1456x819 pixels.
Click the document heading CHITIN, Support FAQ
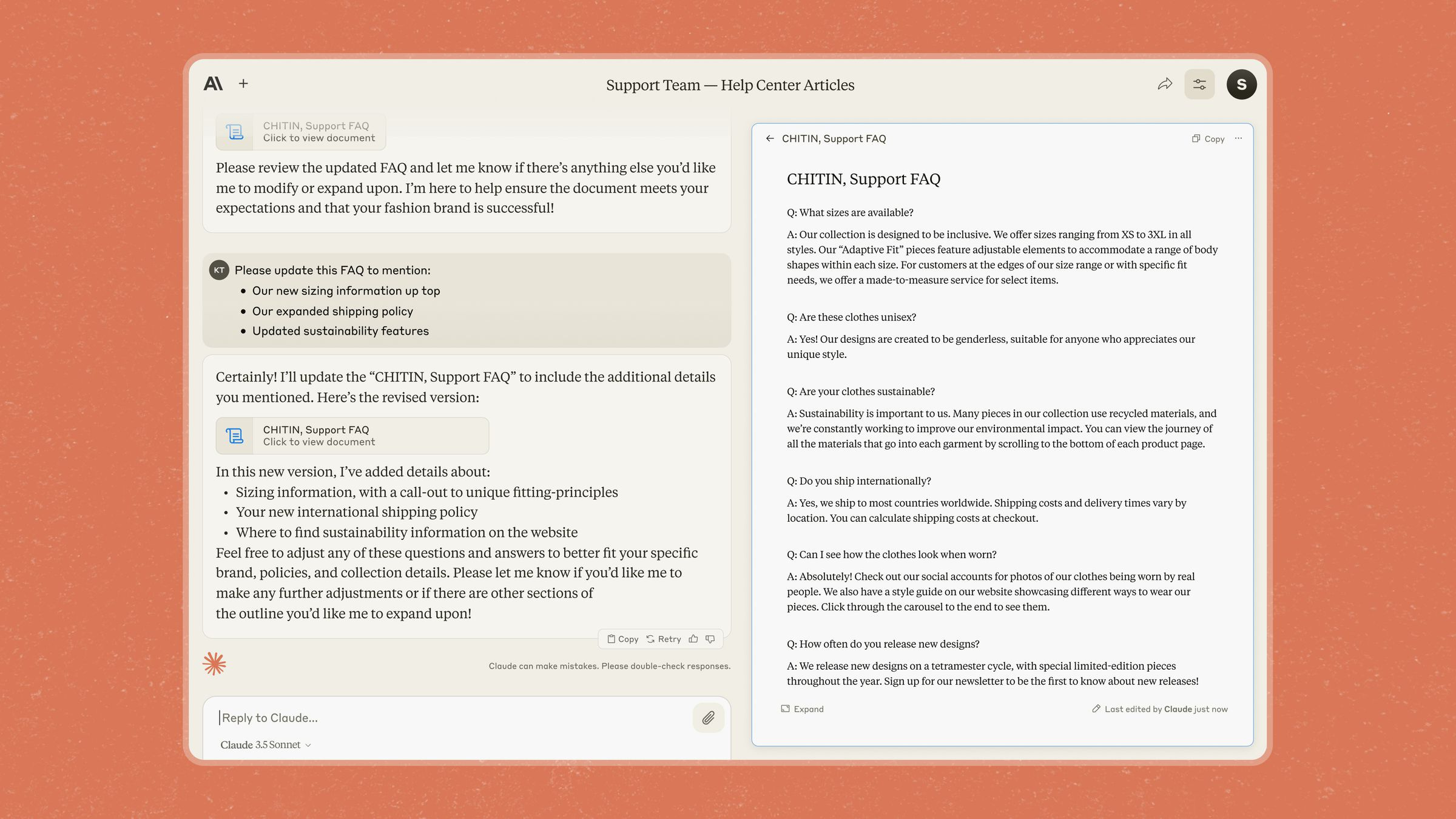[x=863, y=179]
